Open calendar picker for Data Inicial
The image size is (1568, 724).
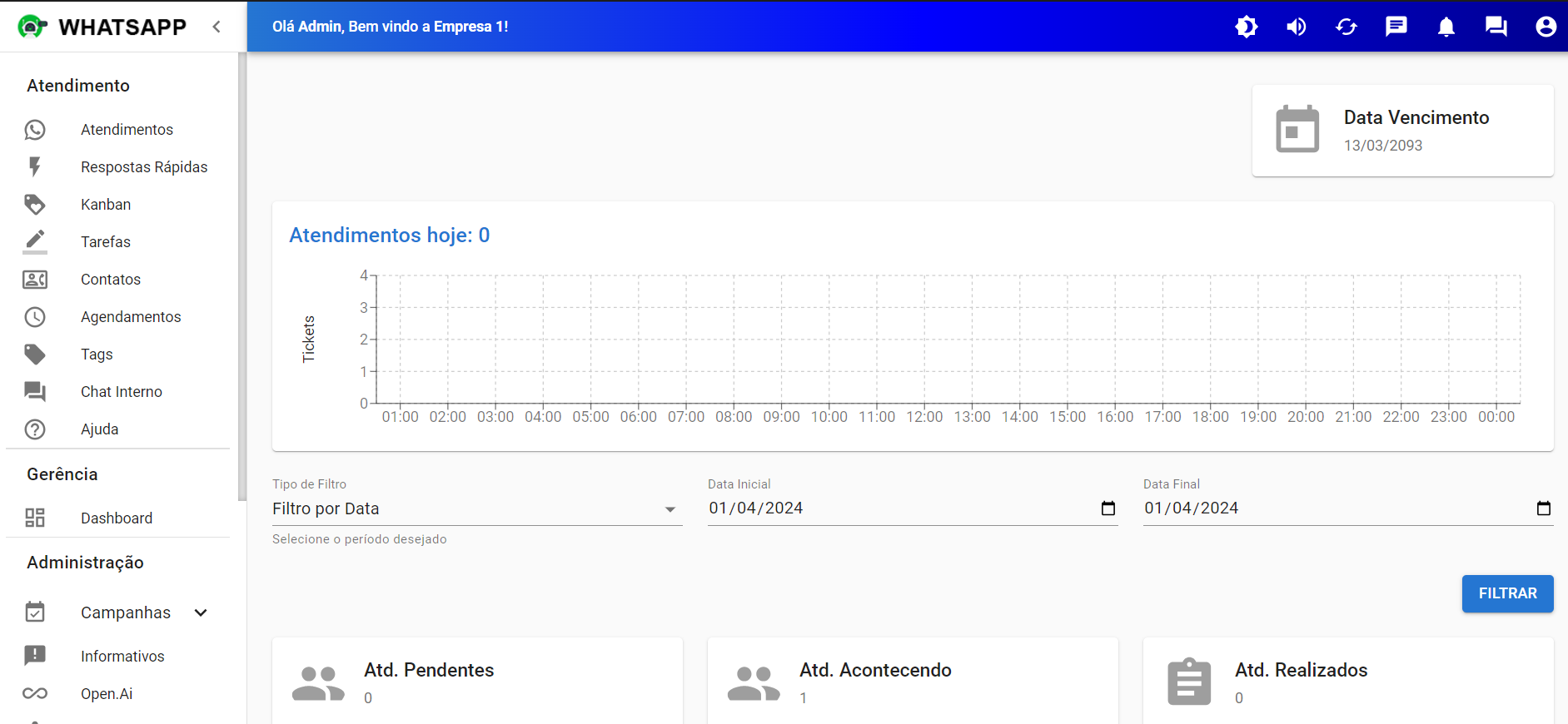[x=1108, y=508]
